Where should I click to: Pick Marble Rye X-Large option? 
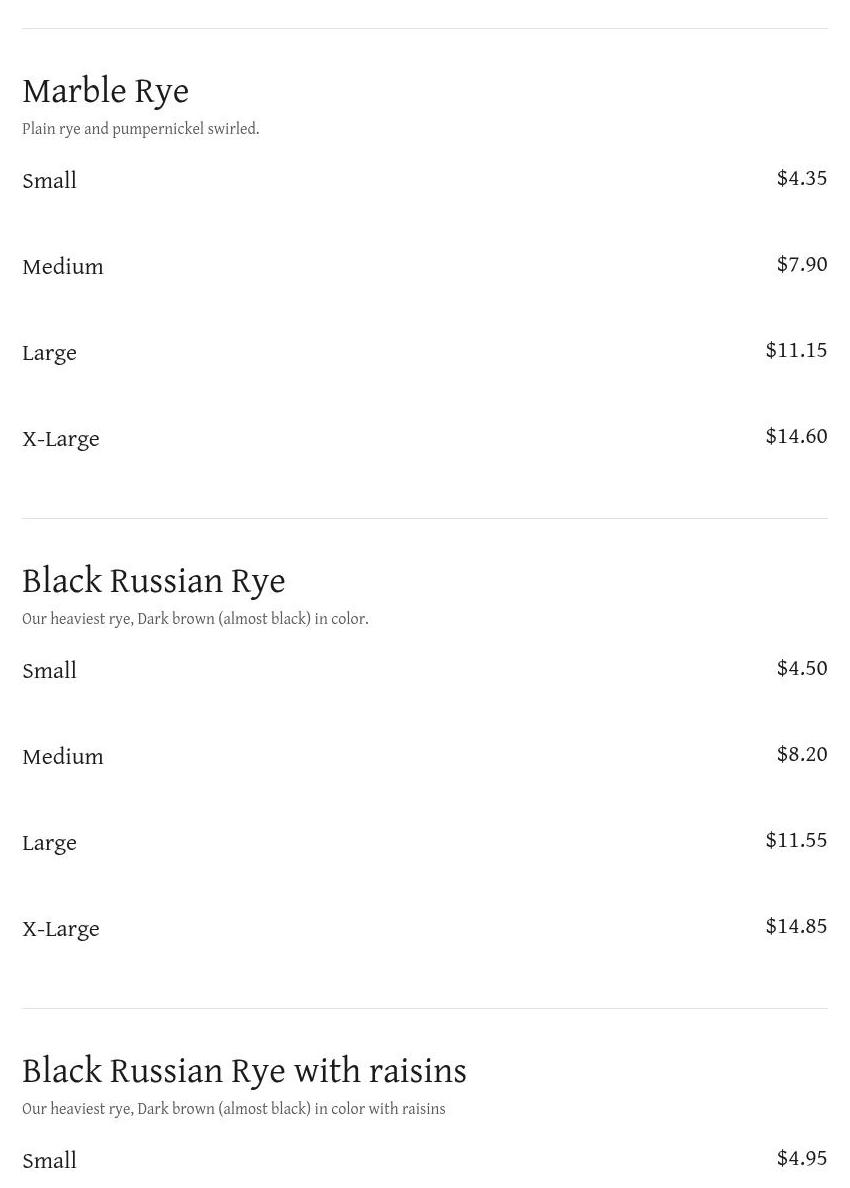(x=61, y=439)
